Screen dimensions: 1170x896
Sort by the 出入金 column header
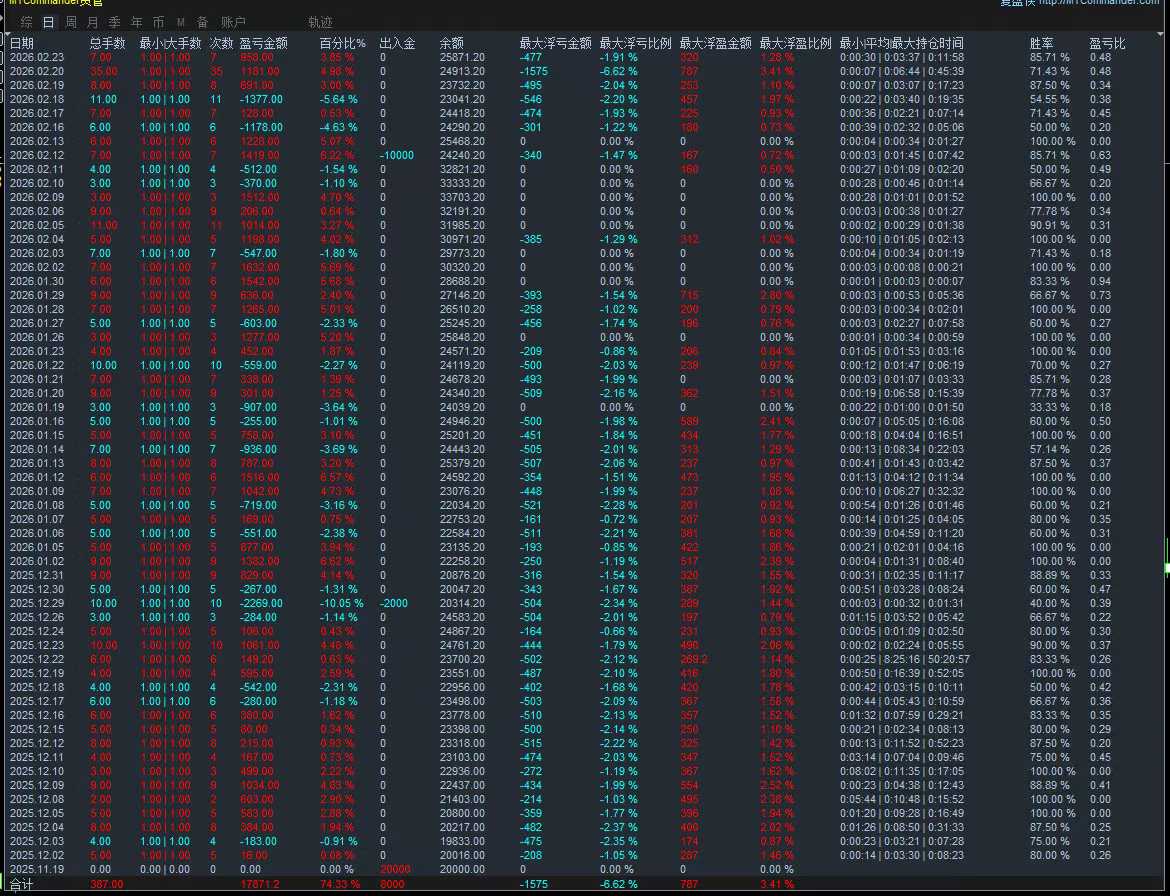click(x=398, y=43)
